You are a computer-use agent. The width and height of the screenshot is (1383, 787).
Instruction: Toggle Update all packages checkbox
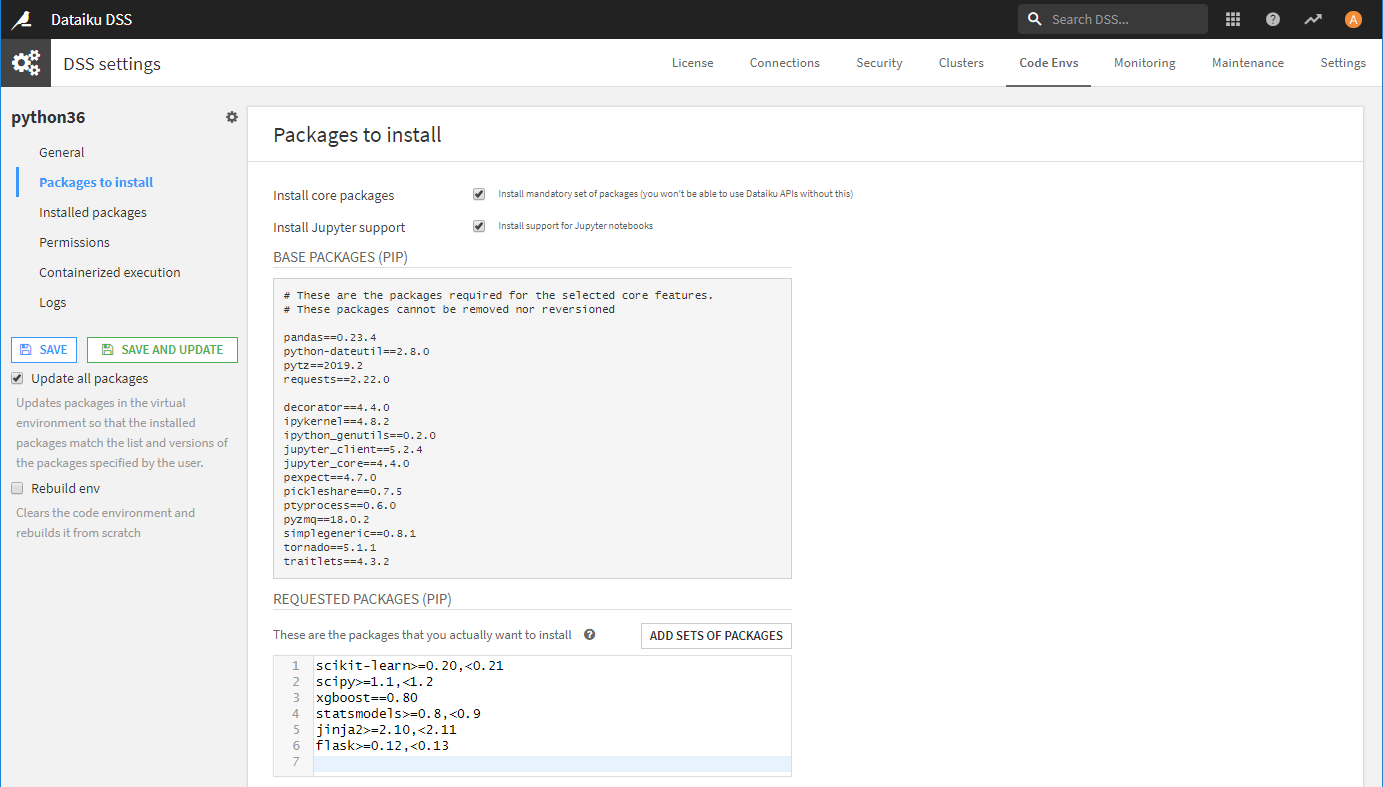click(x=17, y=378)
